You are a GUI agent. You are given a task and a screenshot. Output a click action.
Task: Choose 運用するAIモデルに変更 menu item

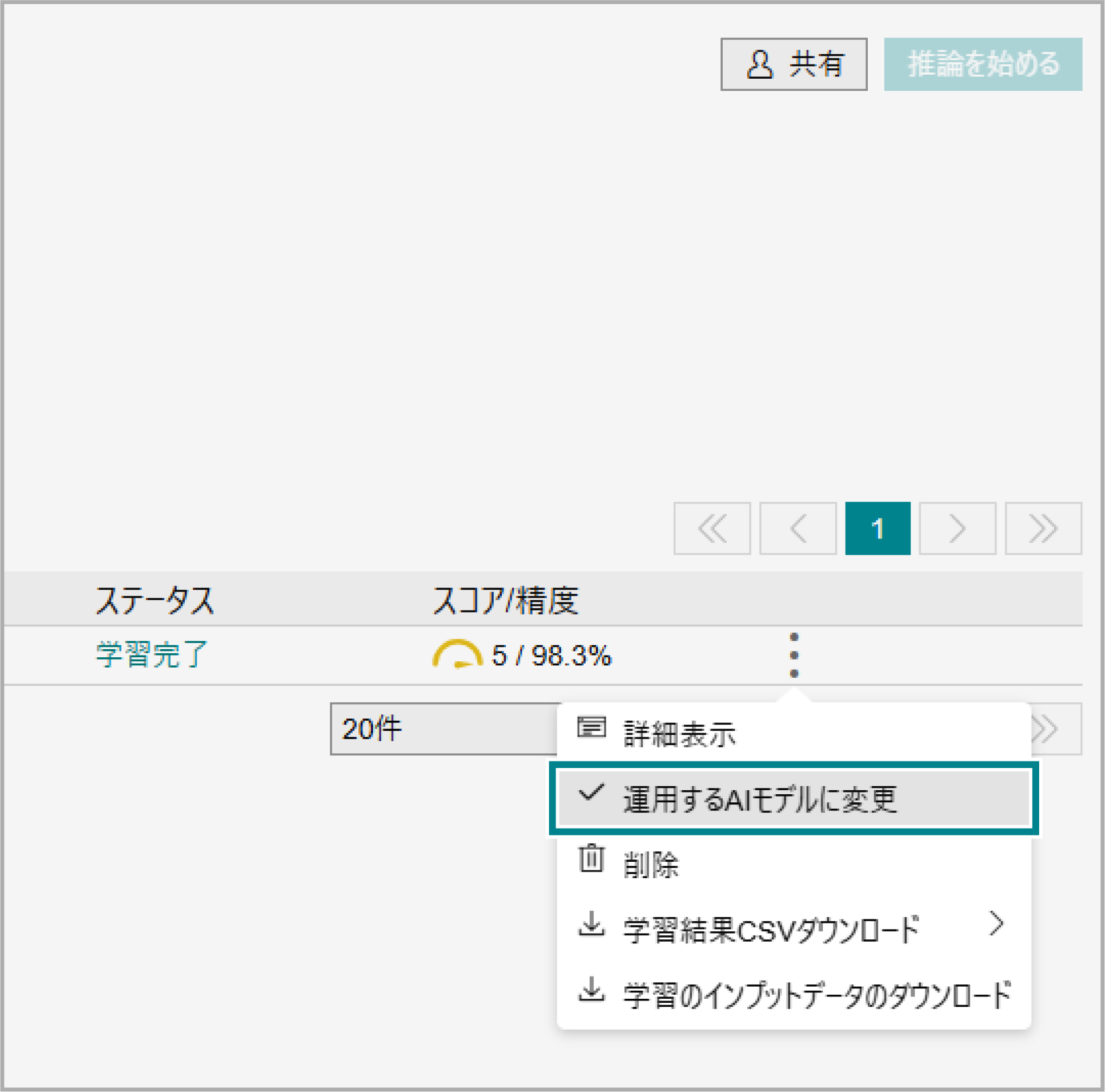point(794,798)
